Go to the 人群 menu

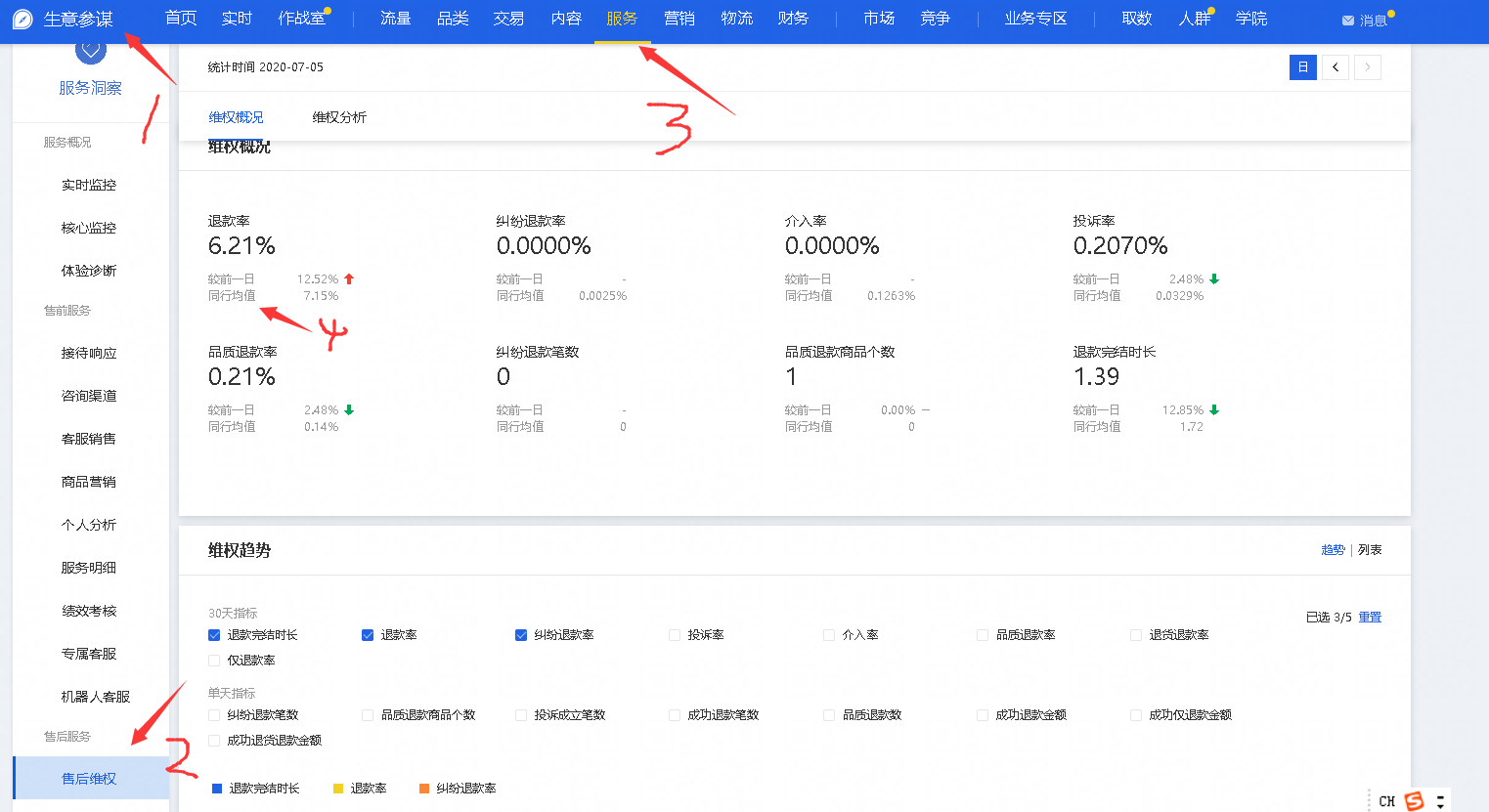[x=1195, y=19]
